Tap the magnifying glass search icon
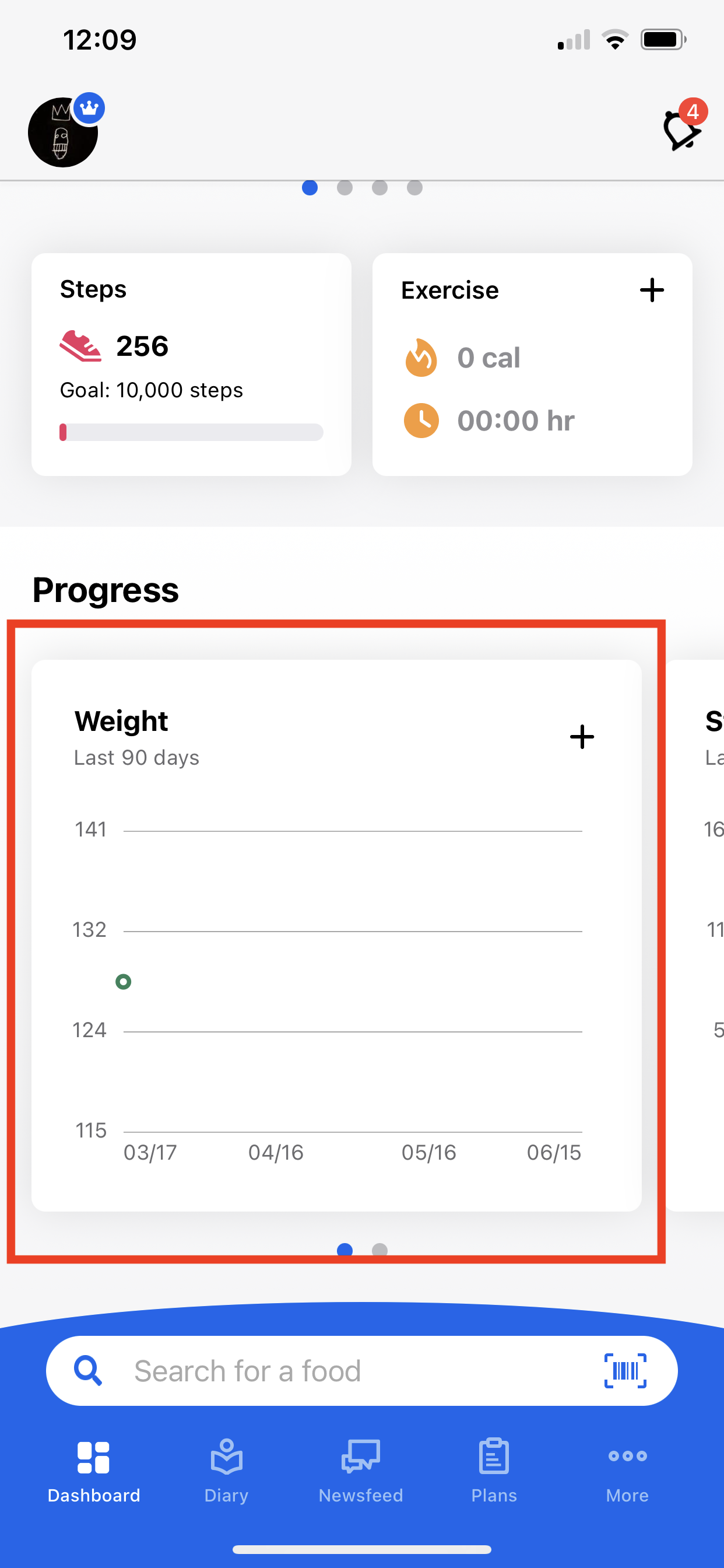Screen dimensions: 724x1568 tap(88, 1371)
